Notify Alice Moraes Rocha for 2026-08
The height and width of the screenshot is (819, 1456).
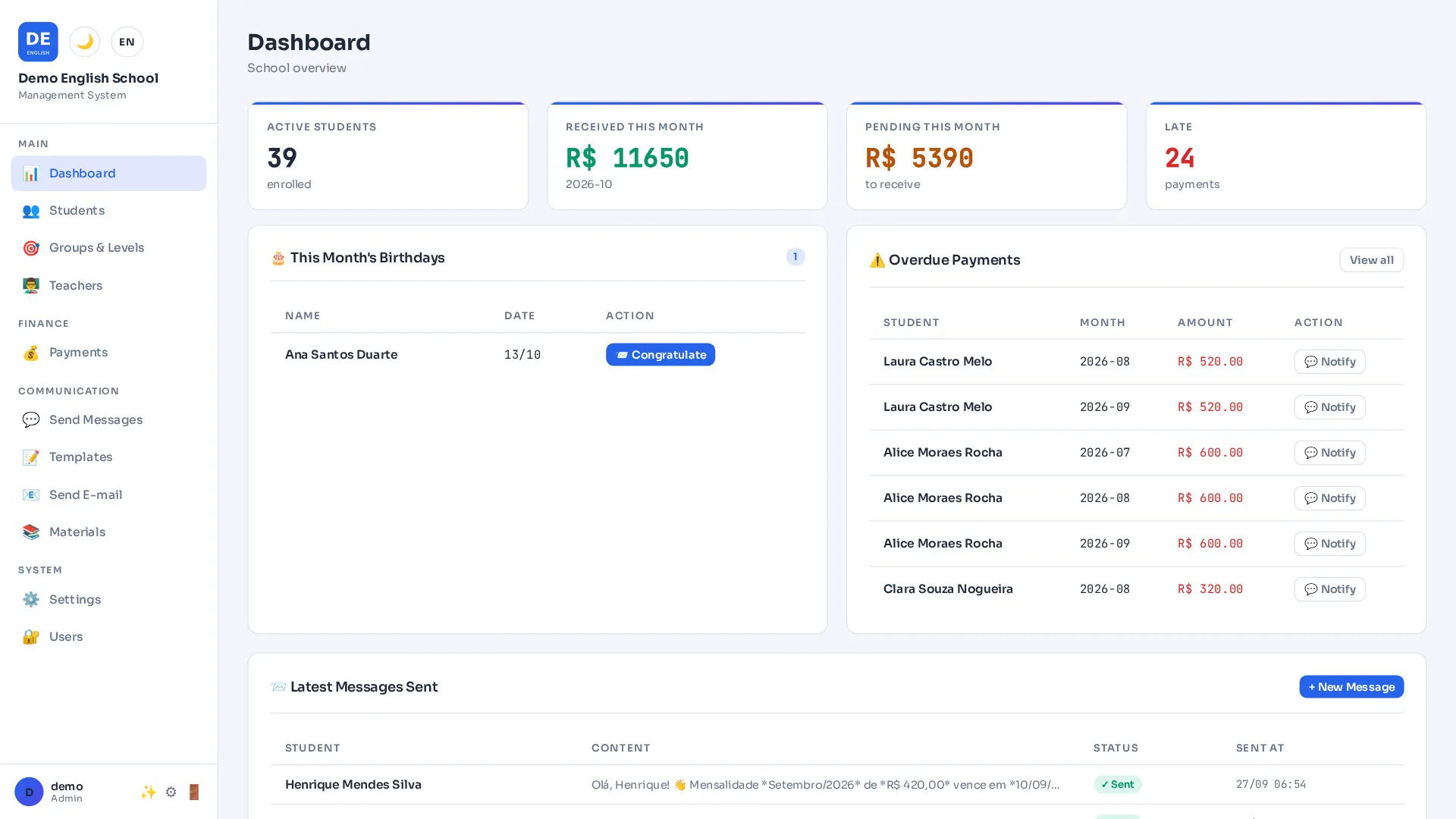tap(1329, 498)
